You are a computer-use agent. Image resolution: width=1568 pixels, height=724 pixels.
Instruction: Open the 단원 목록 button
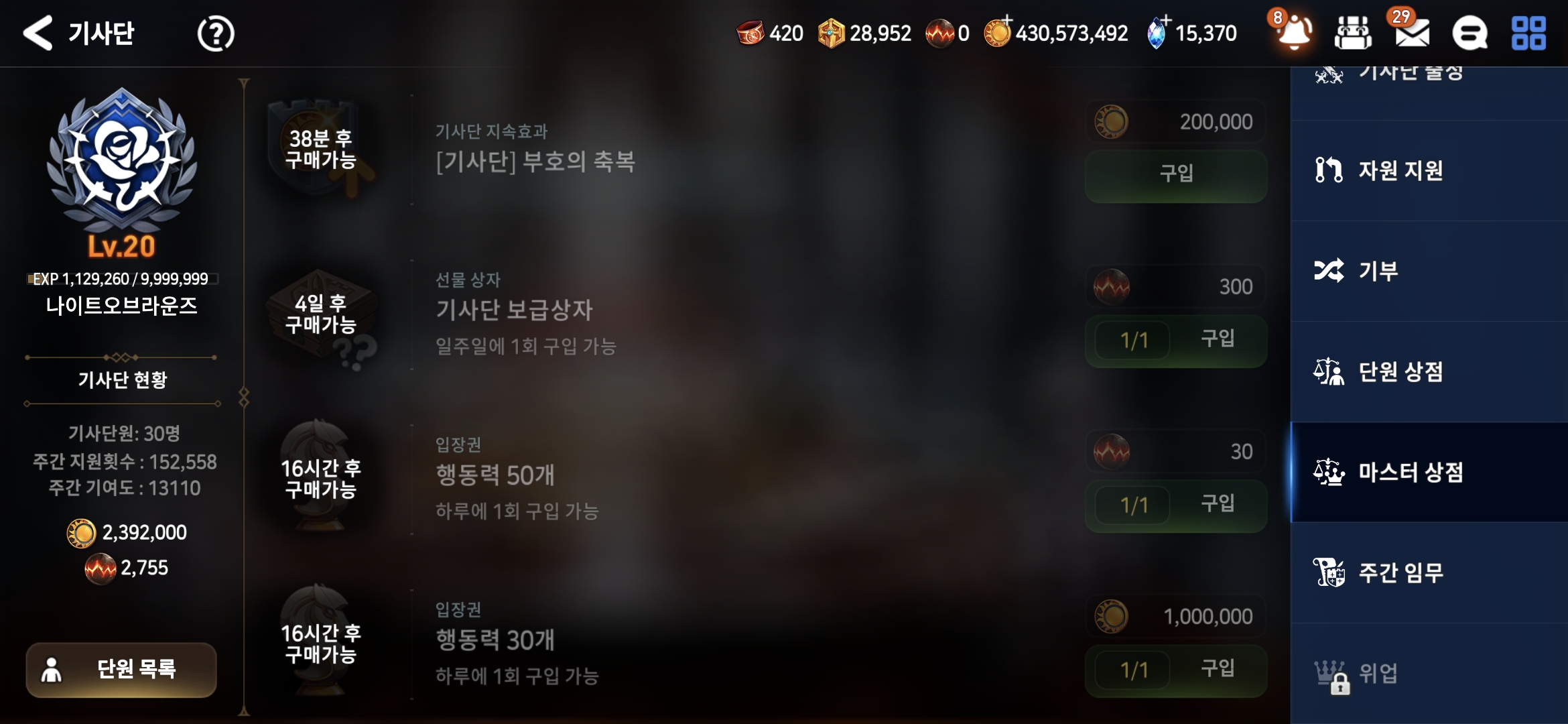pos(121,670)
